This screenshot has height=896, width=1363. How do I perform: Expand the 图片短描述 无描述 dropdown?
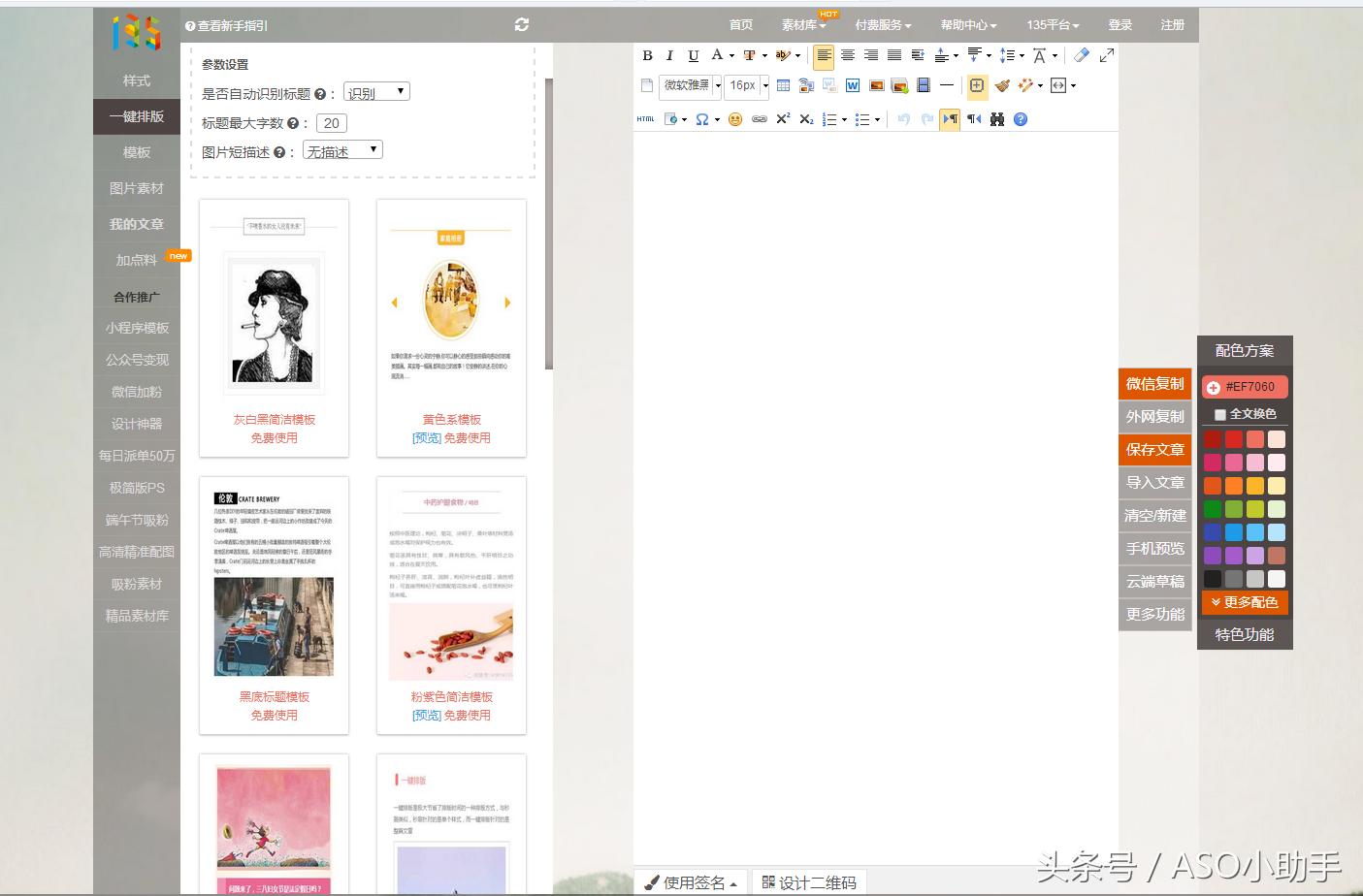(343, 150)
